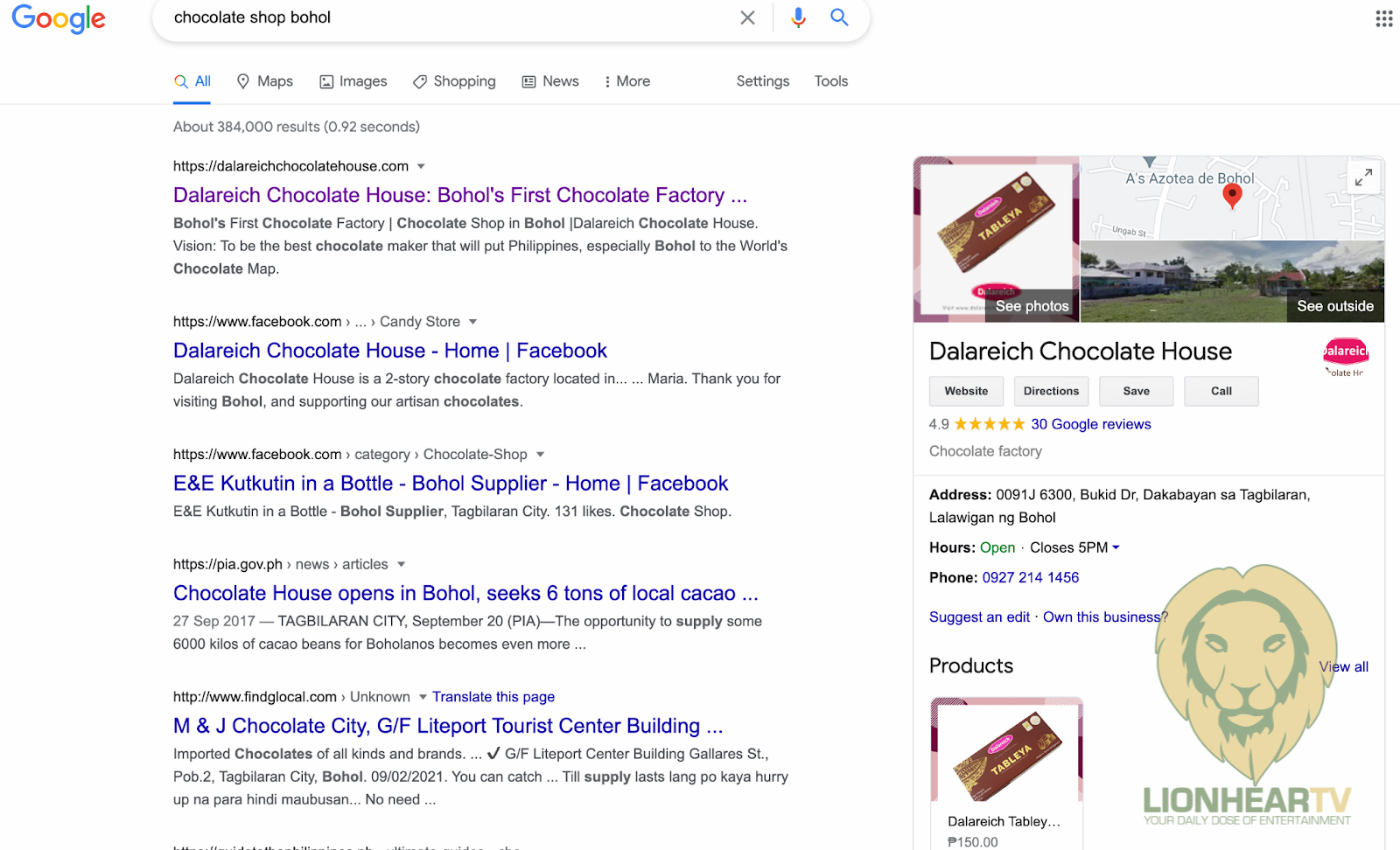Open the Dalareich Tableya product thumbnail
This screenshot has width=1400, height=850.
pos(1006,750)
